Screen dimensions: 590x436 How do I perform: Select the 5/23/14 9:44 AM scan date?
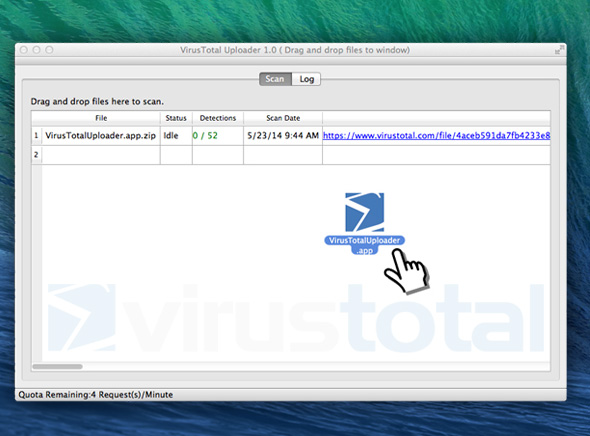pyautogui.click(x=283, y=135)
